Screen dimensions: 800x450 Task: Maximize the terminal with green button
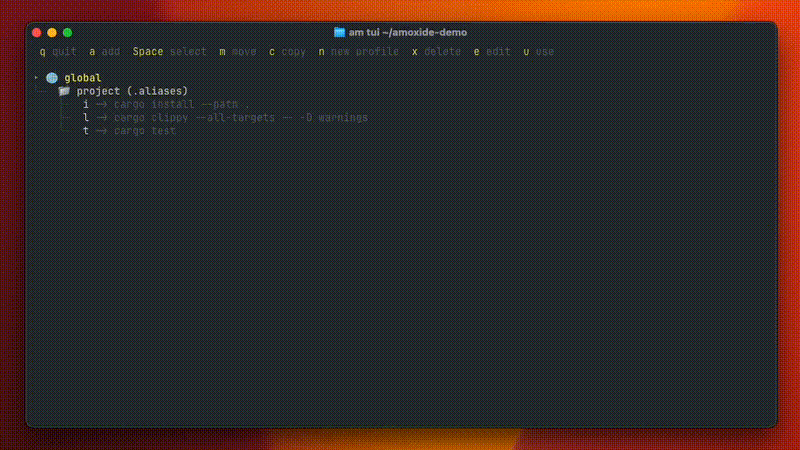67,33
